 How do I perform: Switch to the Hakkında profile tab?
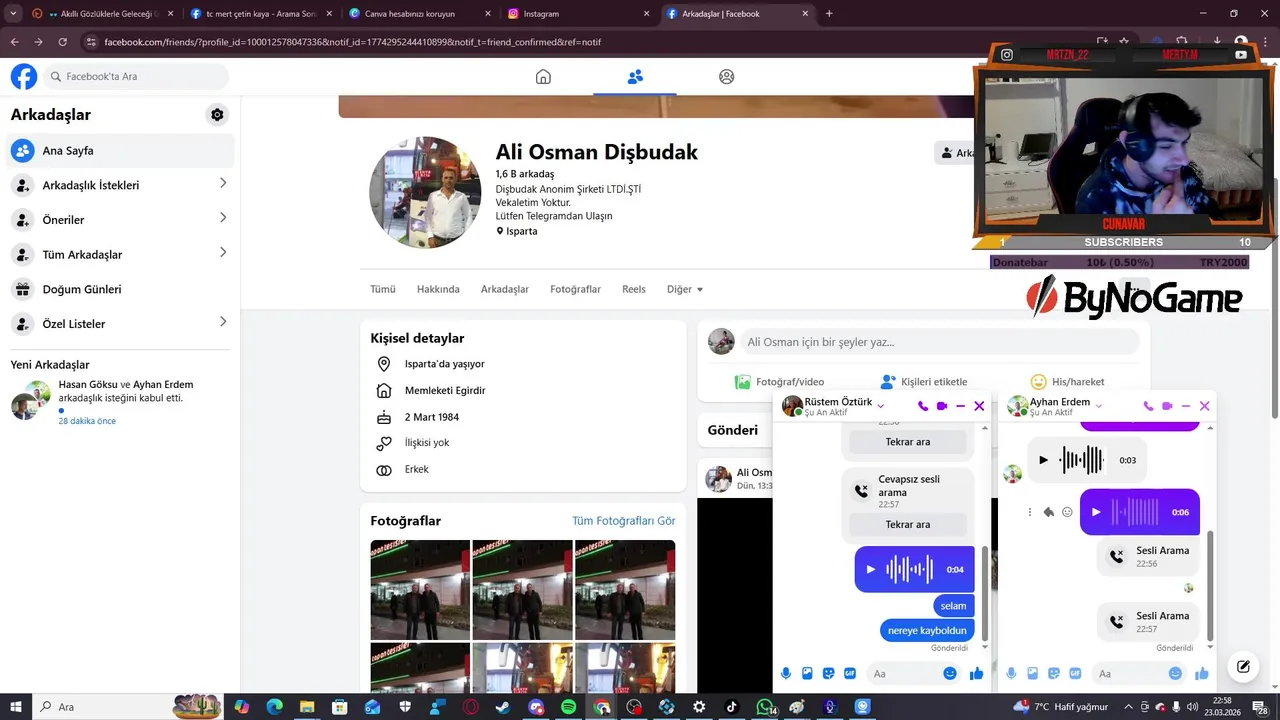coord(438,289)
